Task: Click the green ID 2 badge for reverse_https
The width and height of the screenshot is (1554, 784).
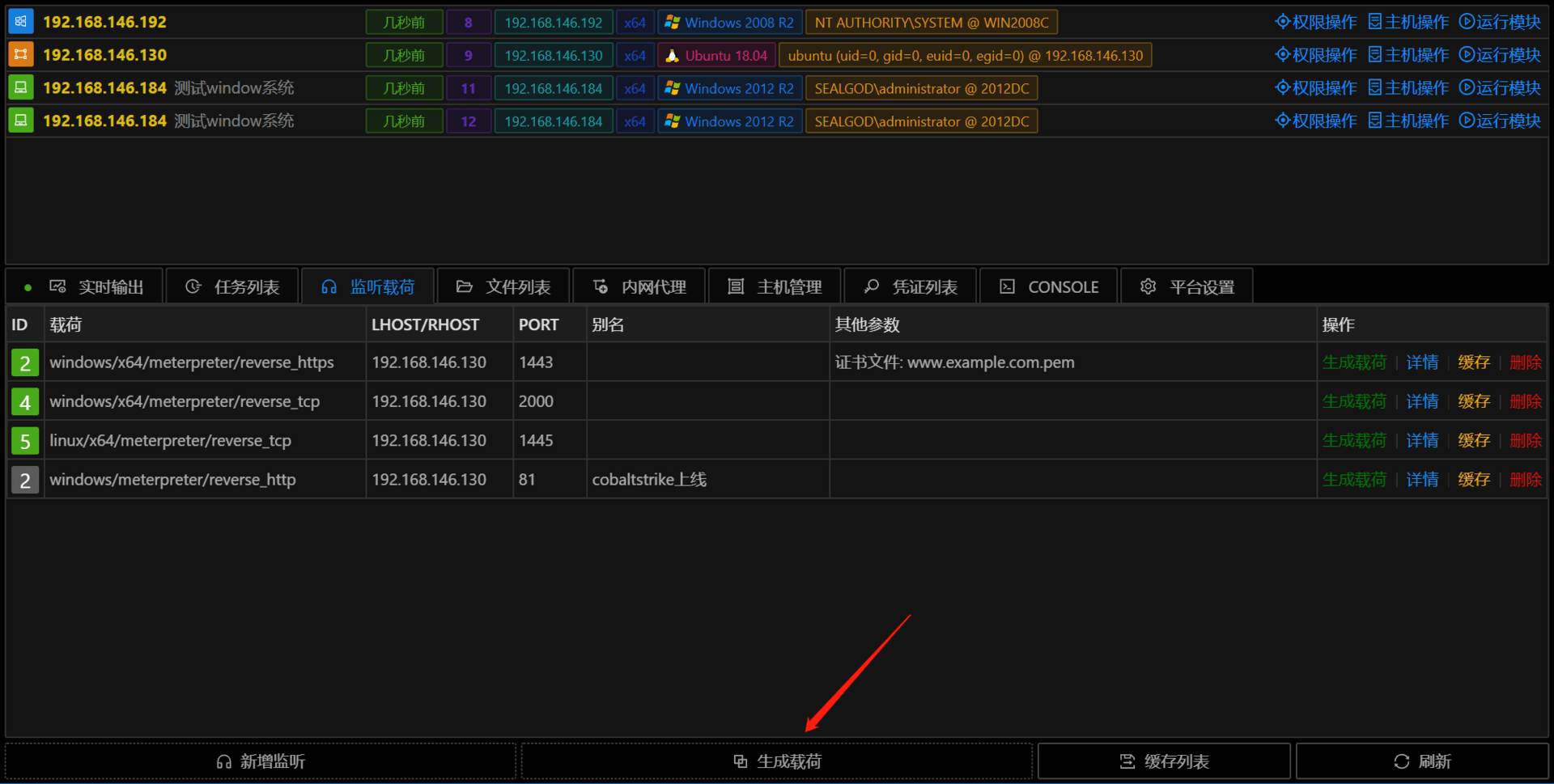Action: (25, 362)
